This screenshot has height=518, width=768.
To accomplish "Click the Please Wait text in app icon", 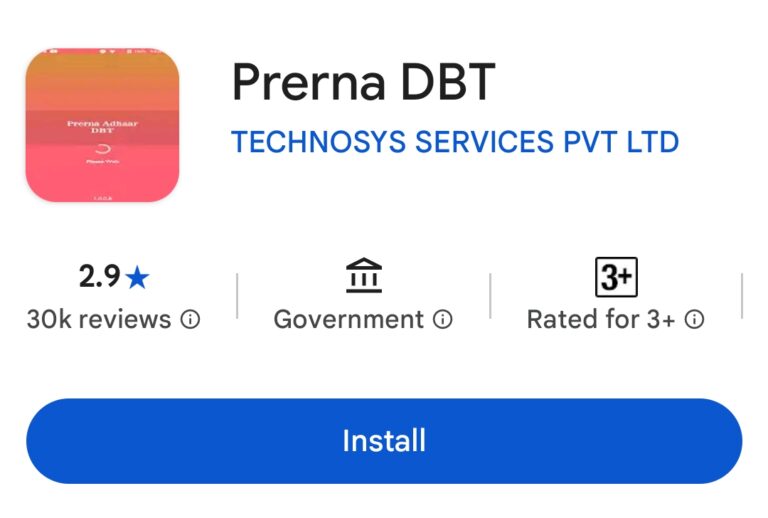I will (102, 161).
